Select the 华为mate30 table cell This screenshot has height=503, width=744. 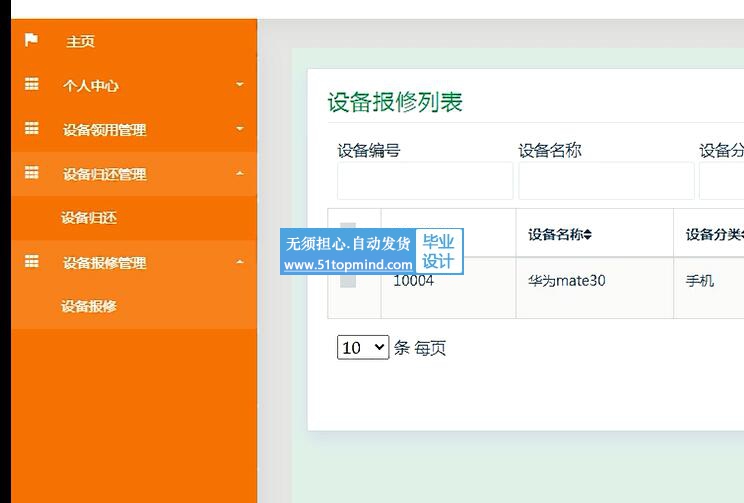point(567,281)
